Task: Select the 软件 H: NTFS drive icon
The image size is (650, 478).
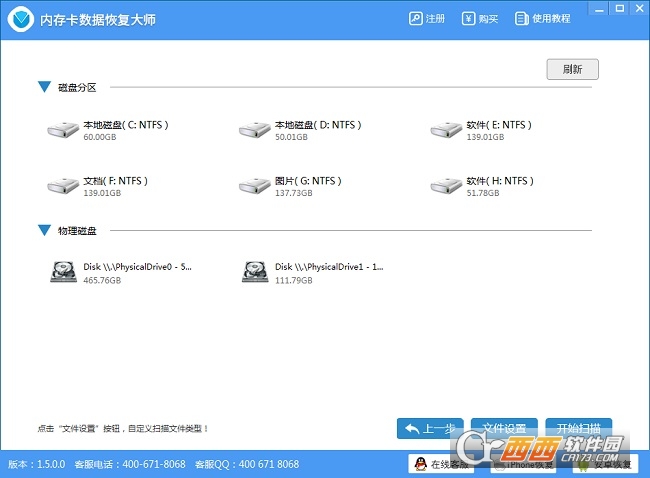Action: 446,186
